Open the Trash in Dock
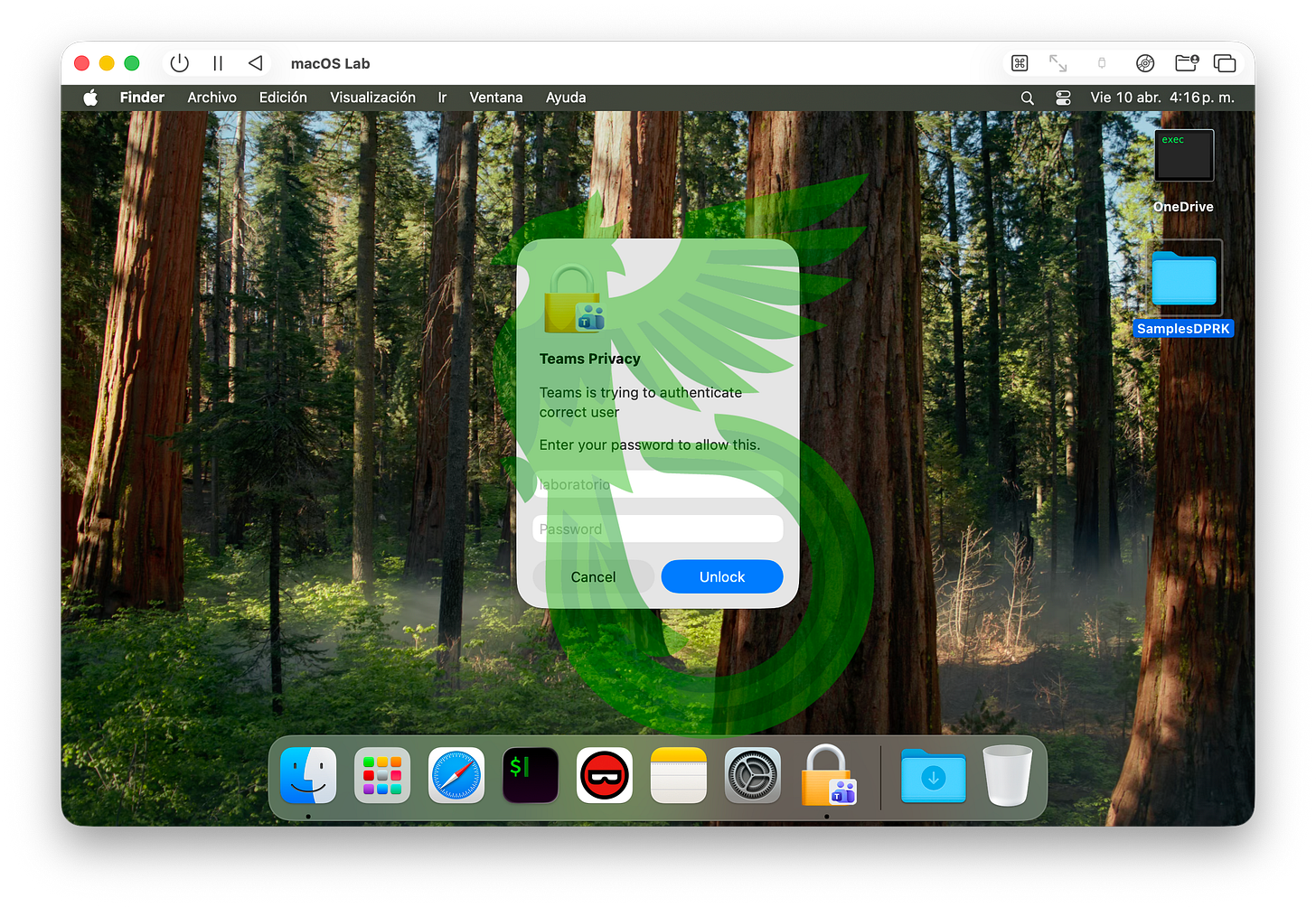Image resolution: width=1316 pixels, height=907 pixels. pos(1008,775)
